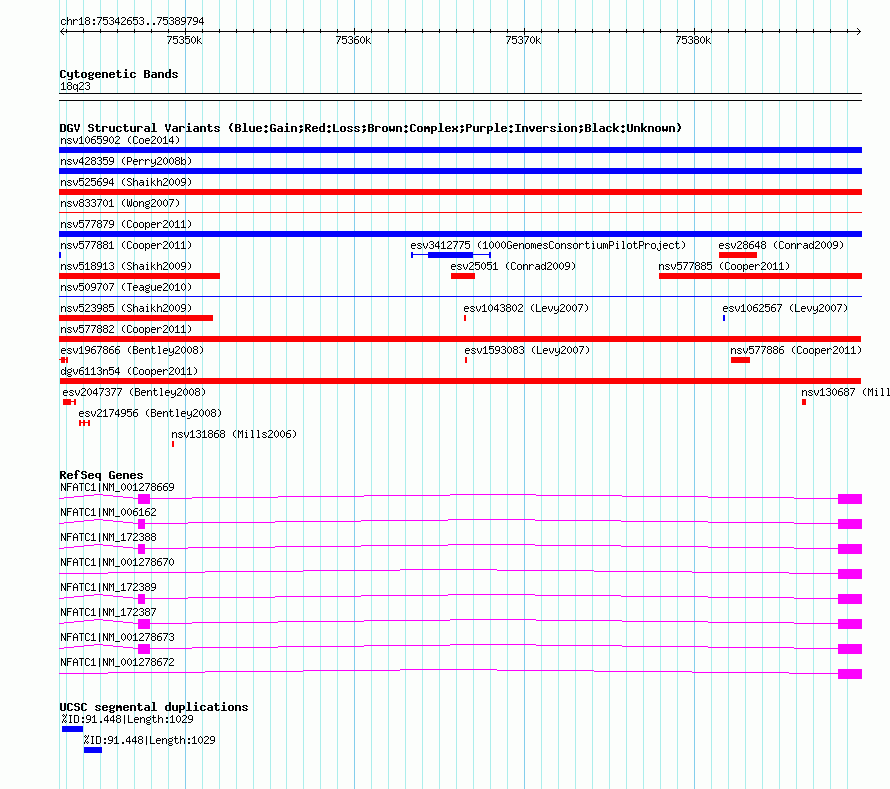This screenshot has height=789, width=890.
Task: Select the right-end exon of NM_001278672
Action: [x=850, y=674]
